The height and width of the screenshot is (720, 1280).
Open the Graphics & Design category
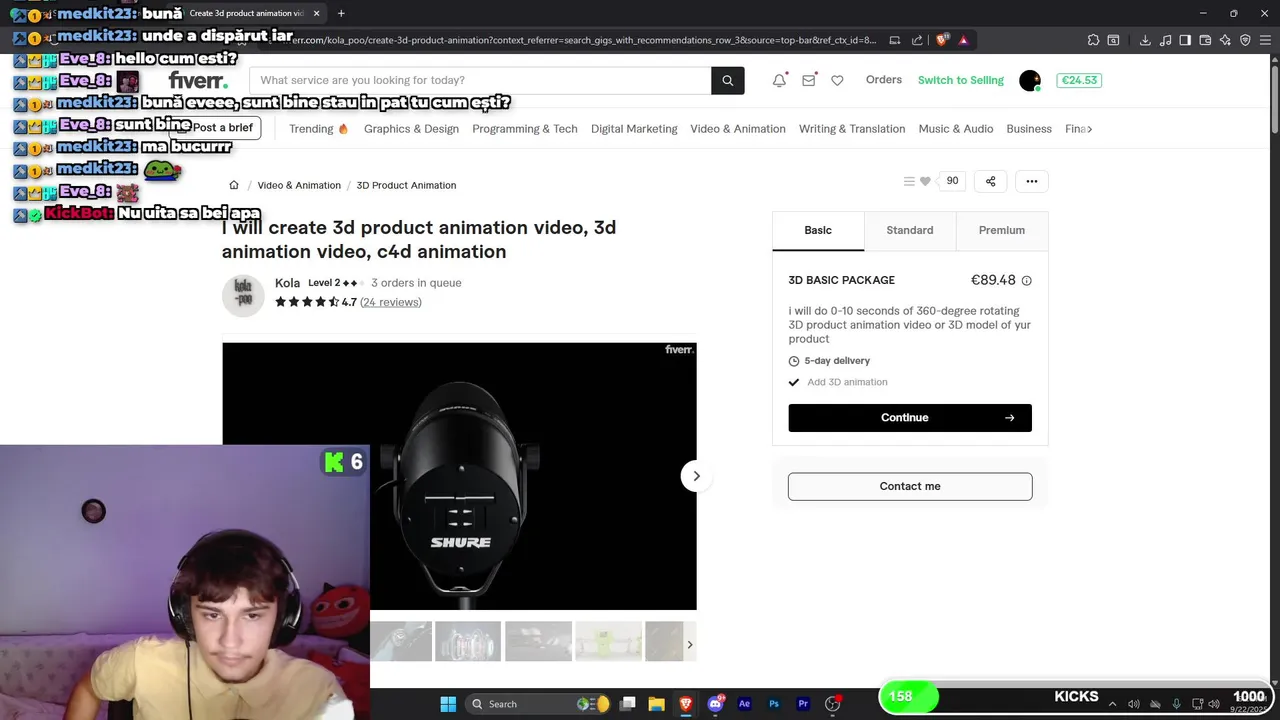411,129
